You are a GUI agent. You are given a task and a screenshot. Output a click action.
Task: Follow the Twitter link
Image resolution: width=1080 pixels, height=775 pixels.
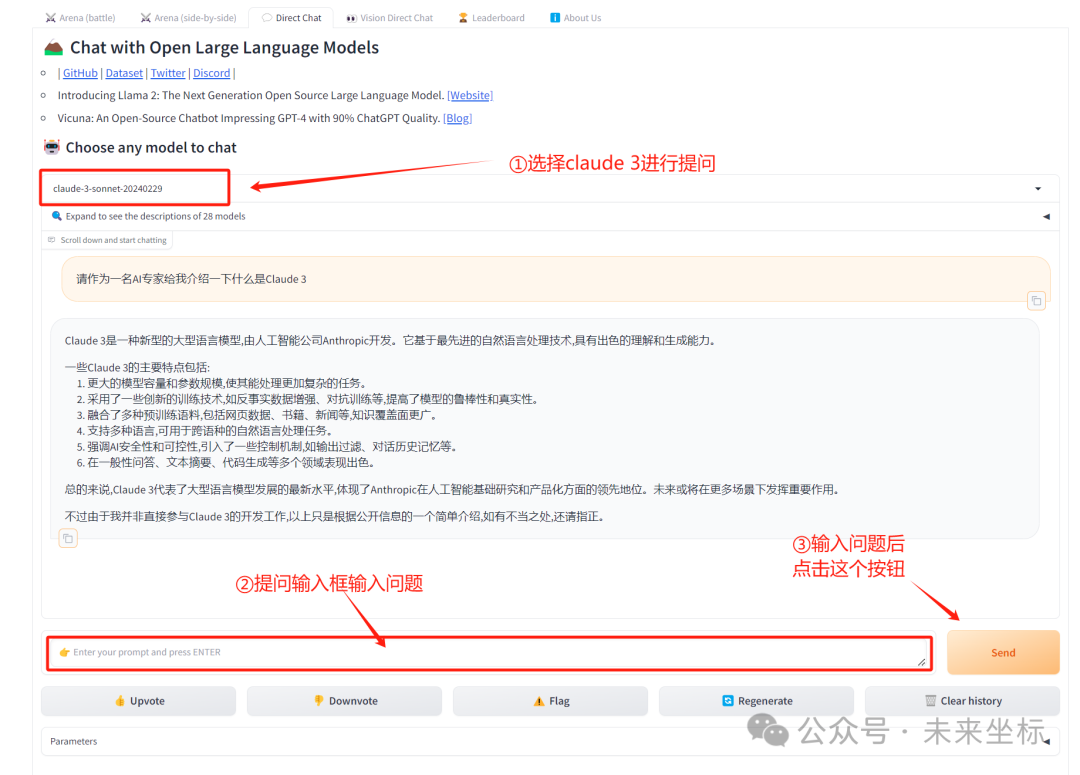point(168,73)
